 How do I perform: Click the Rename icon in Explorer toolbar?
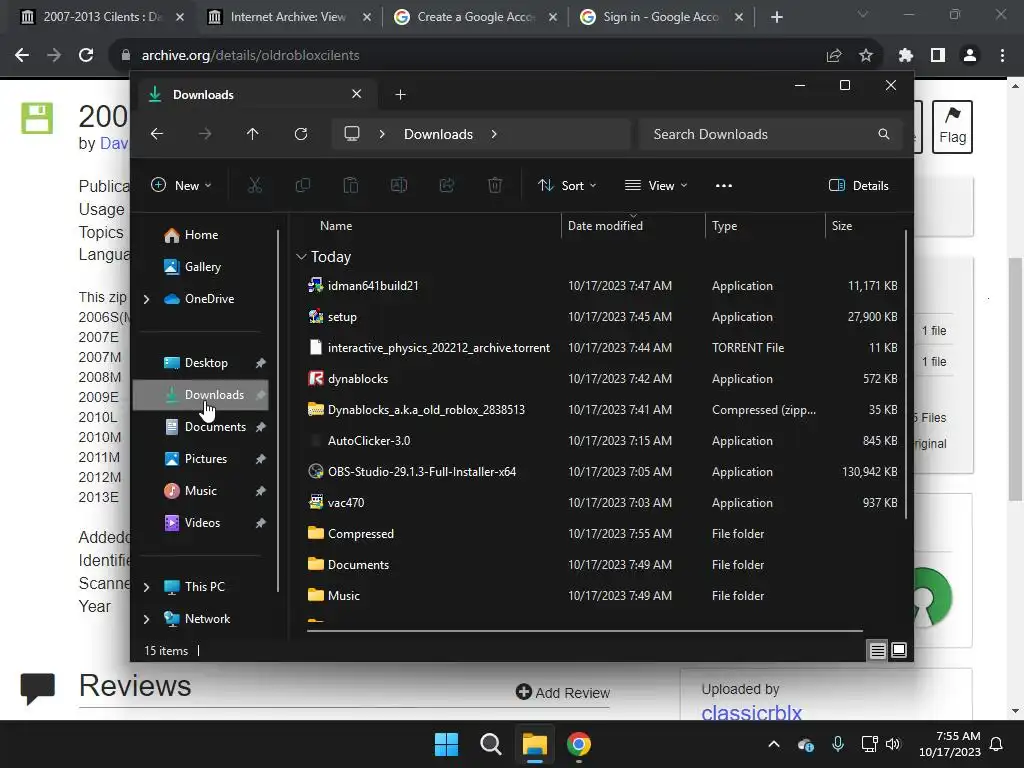(399, 185)
